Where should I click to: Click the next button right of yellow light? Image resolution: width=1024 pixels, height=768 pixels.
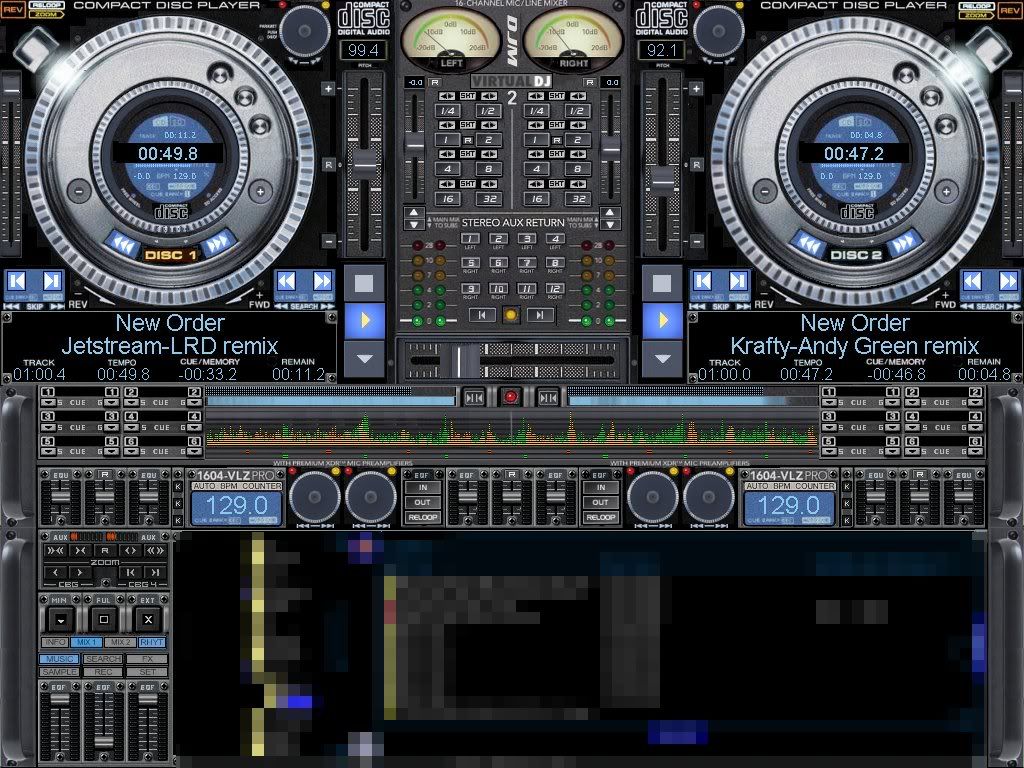(540, 315)
